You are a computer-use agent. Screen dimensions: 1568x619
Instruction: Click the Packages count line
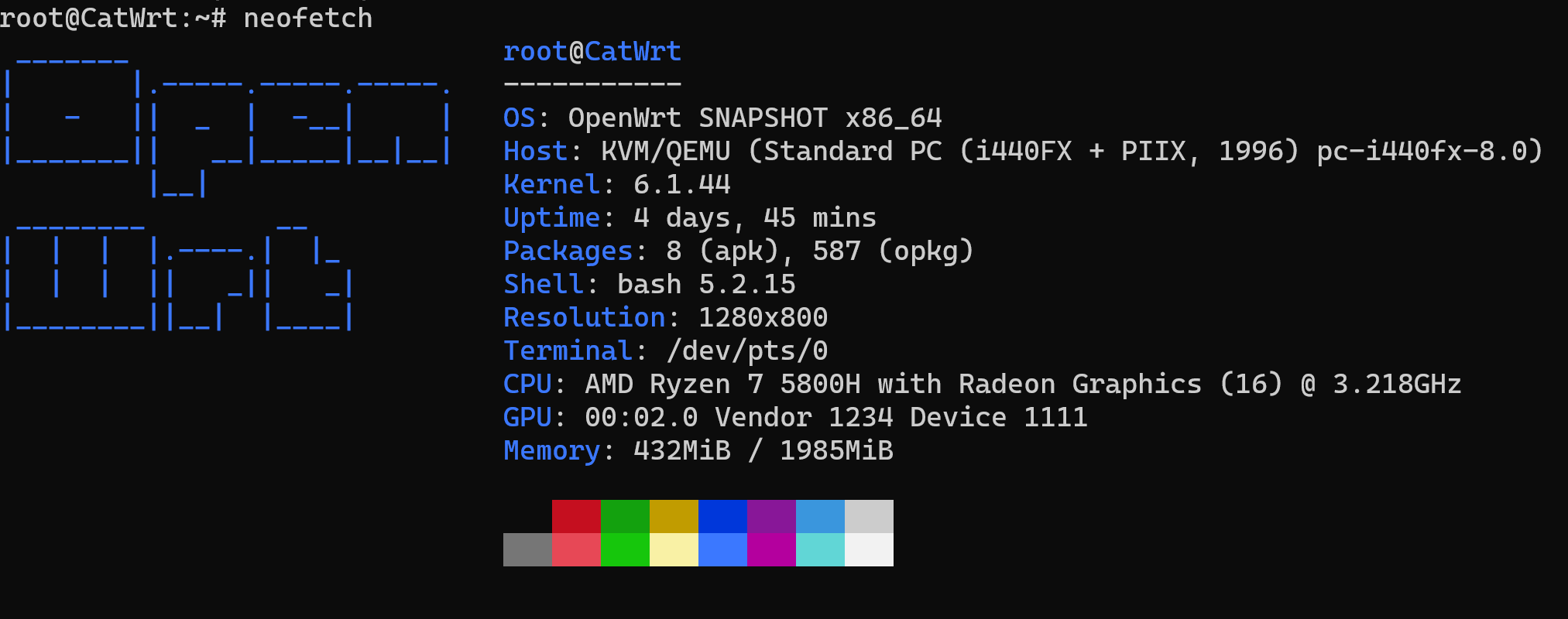[738, 251]
